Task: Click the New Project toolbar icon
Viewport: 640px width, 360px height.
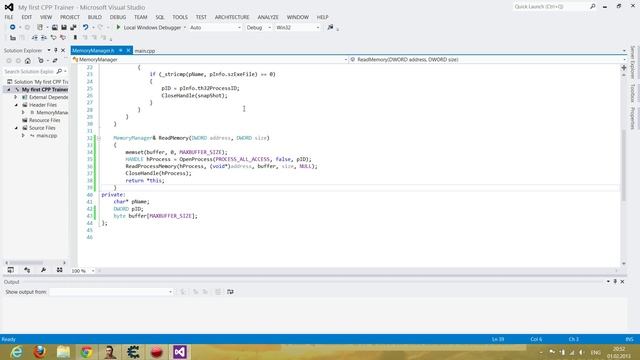Action: (x=40, y=27)
